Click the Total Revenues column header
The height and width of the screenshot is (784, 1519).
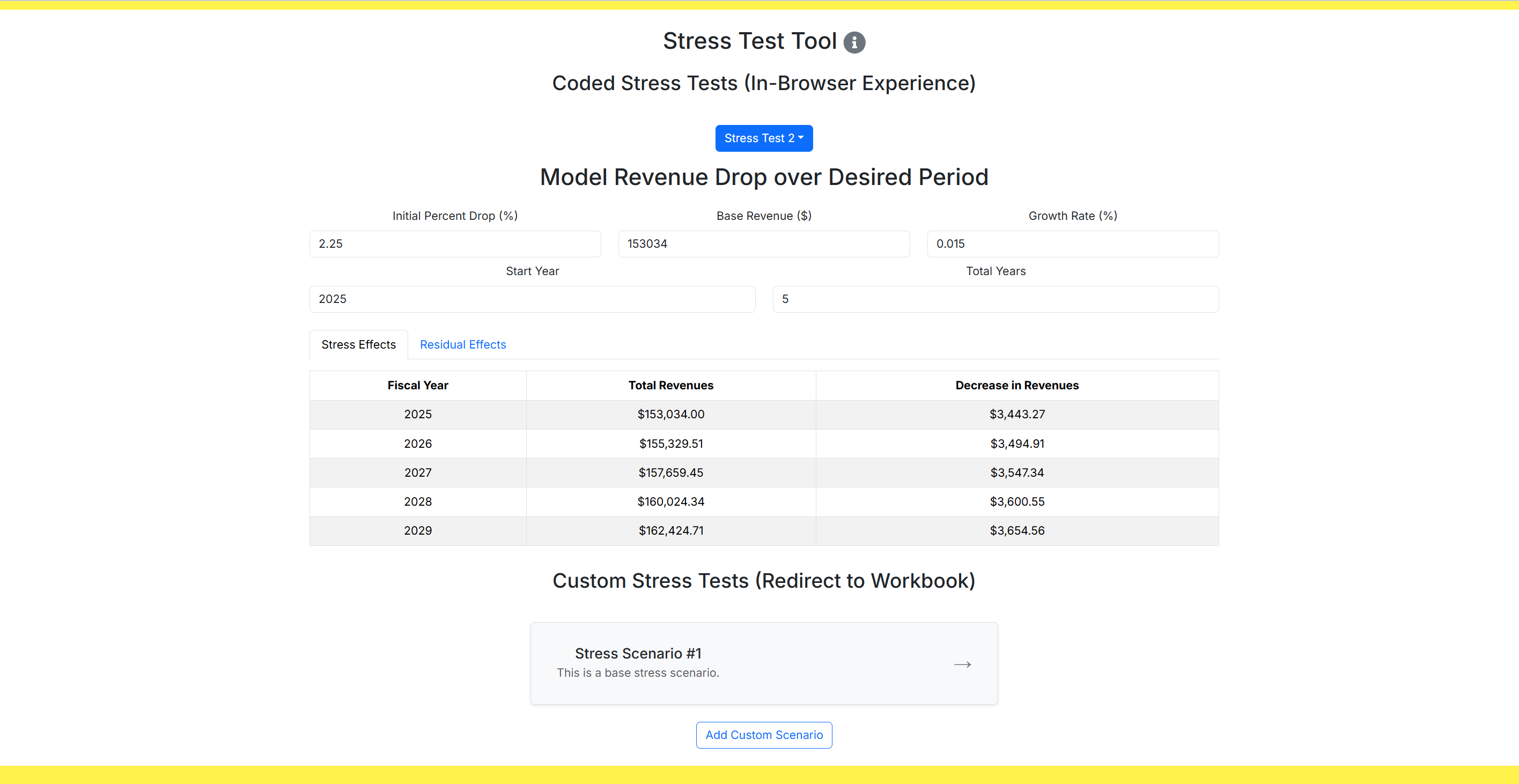click(x=670, y=385)
